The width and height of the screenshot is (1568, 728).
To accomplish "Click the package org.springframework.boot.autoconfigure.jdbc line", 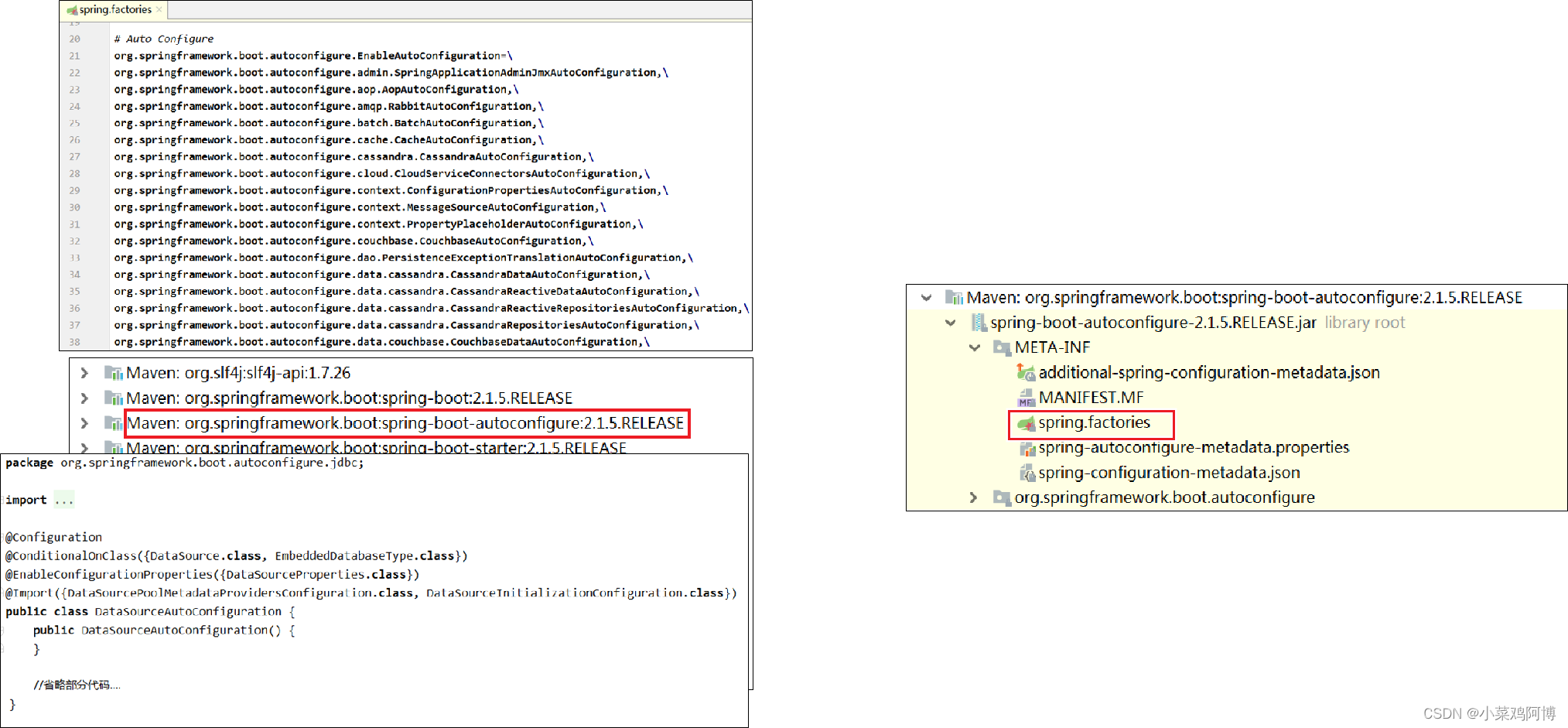I will click(184, 463).
